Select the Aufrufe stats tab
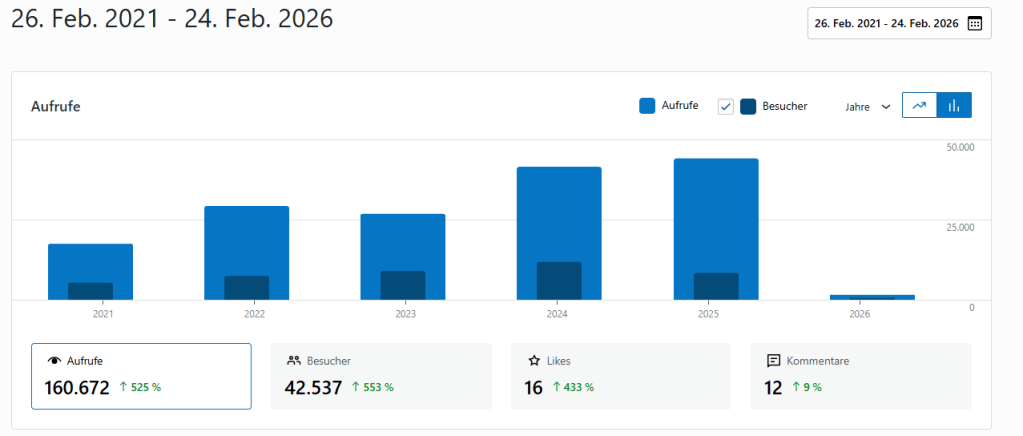1023x436 pixels. click(x=141, y=376)
